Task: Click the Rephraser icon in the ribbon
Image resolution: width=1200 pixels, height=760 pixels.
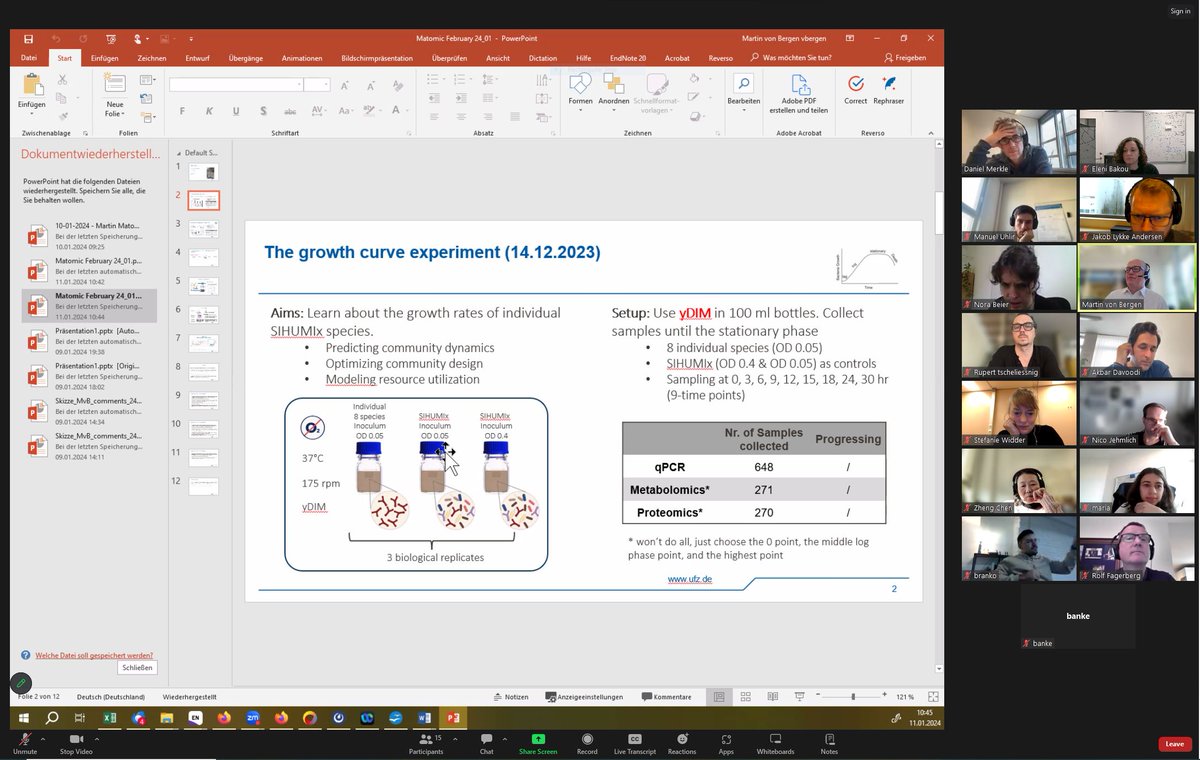Action: pyautogui.click(x=888, y=84)
